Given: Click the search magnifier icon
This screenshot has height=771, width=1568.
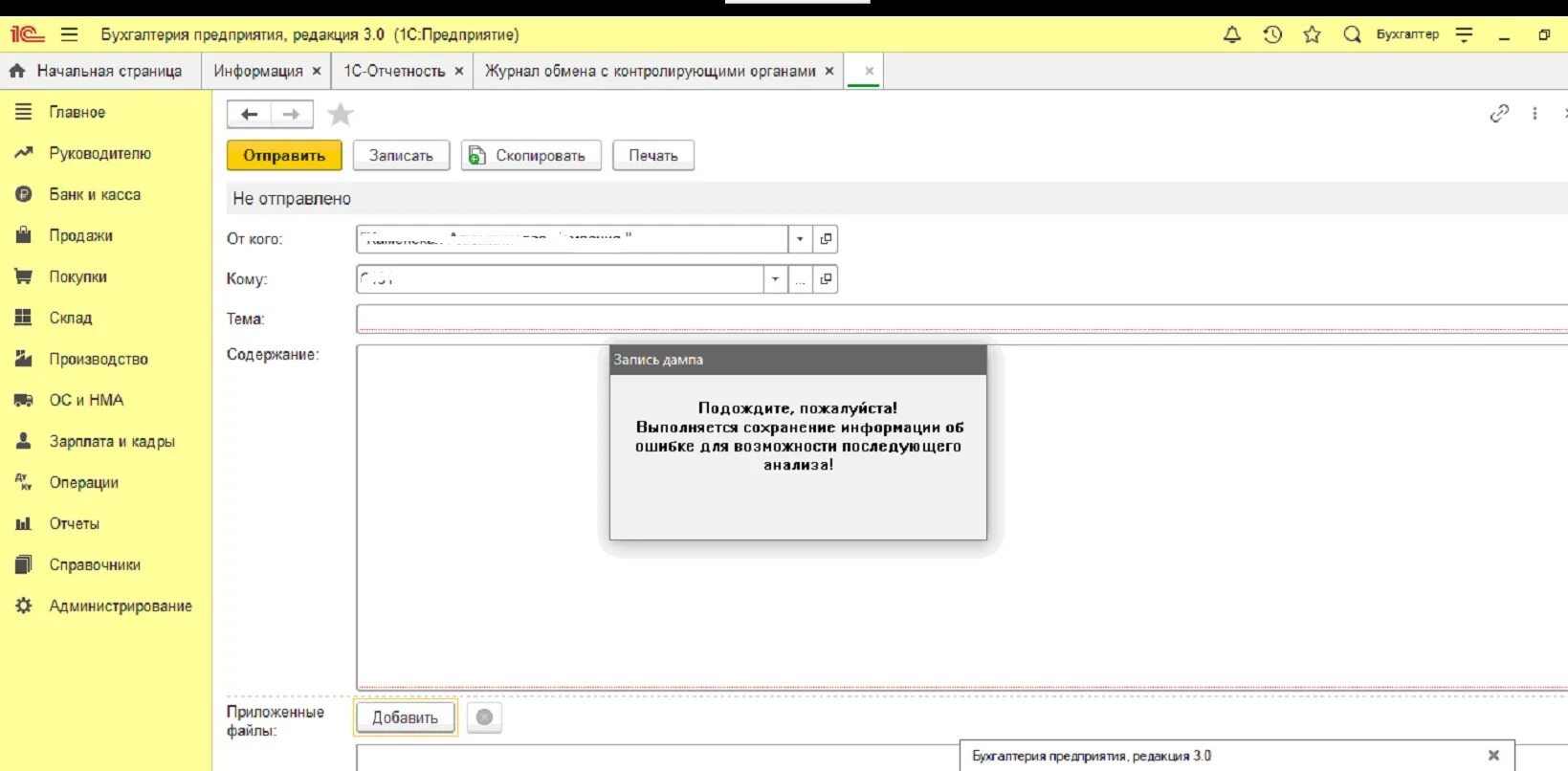Looking at the screenshot, I should 1352,34.
